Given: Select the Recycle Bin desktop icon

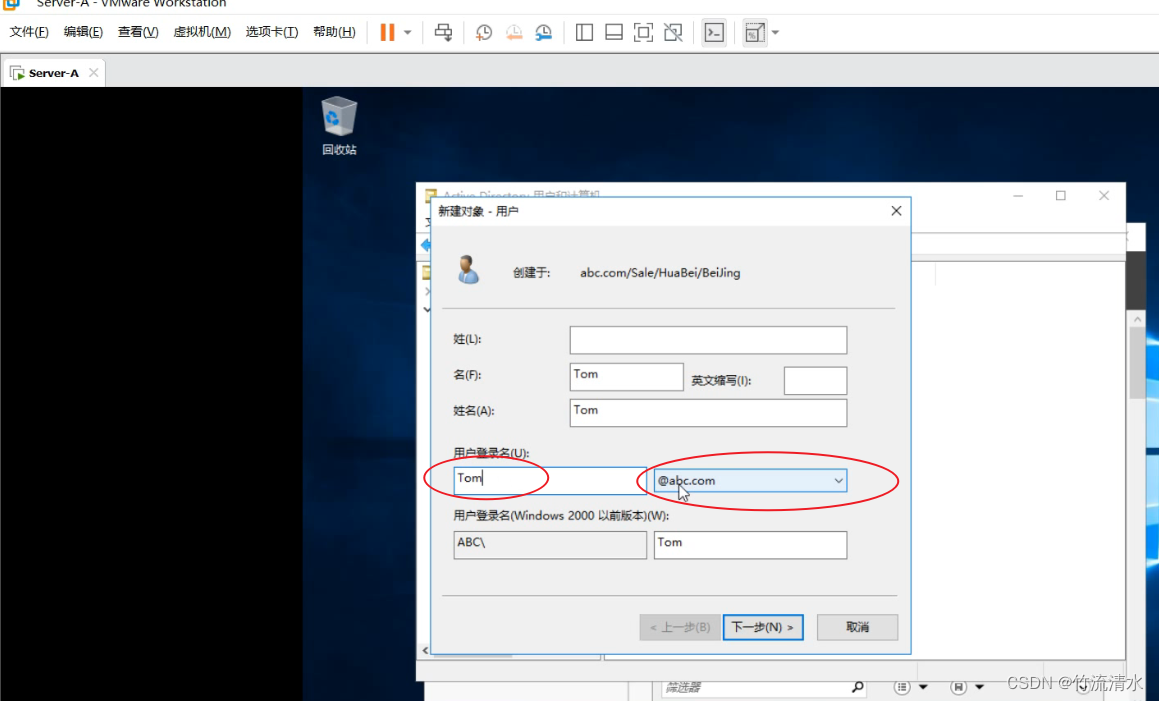Looking at the screenshot, I should [339, 126].
